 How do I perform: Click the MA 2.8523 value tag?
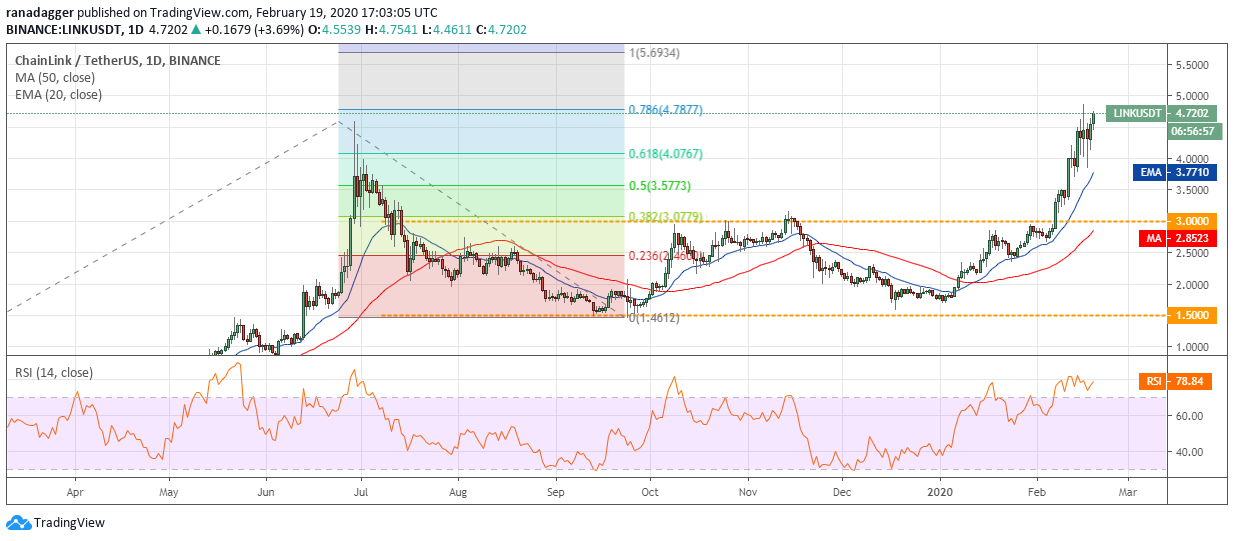click(x=1177, y=240)
